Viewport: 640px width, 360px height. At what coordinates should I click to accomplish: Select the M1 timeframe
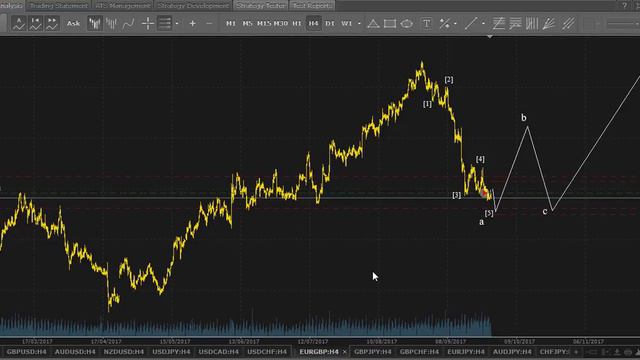pyautogui.click(x=231, y=23)
